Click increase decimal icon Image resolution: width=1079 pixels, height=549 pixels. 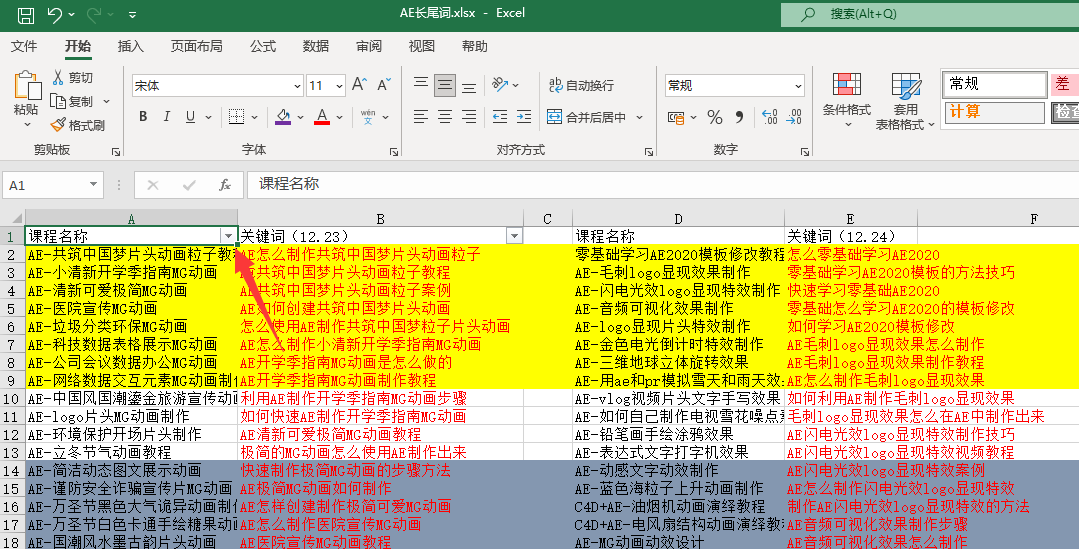[770, 117]
